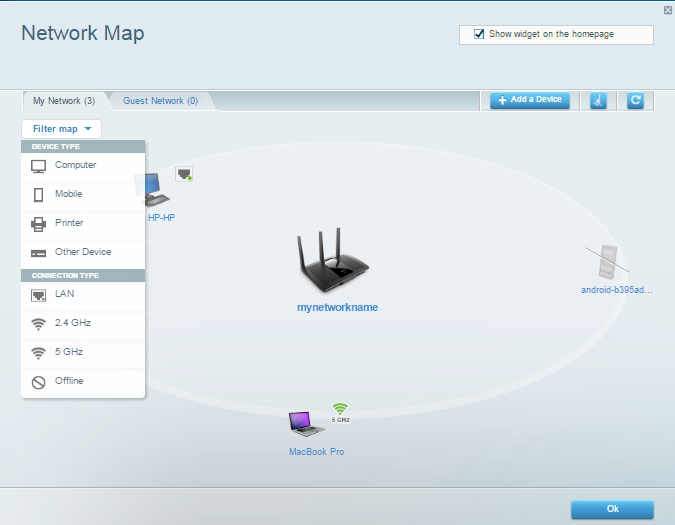Filter map by 2.4 GHz connection
This screenshot has width=675, height=525.
click(83, 324)
